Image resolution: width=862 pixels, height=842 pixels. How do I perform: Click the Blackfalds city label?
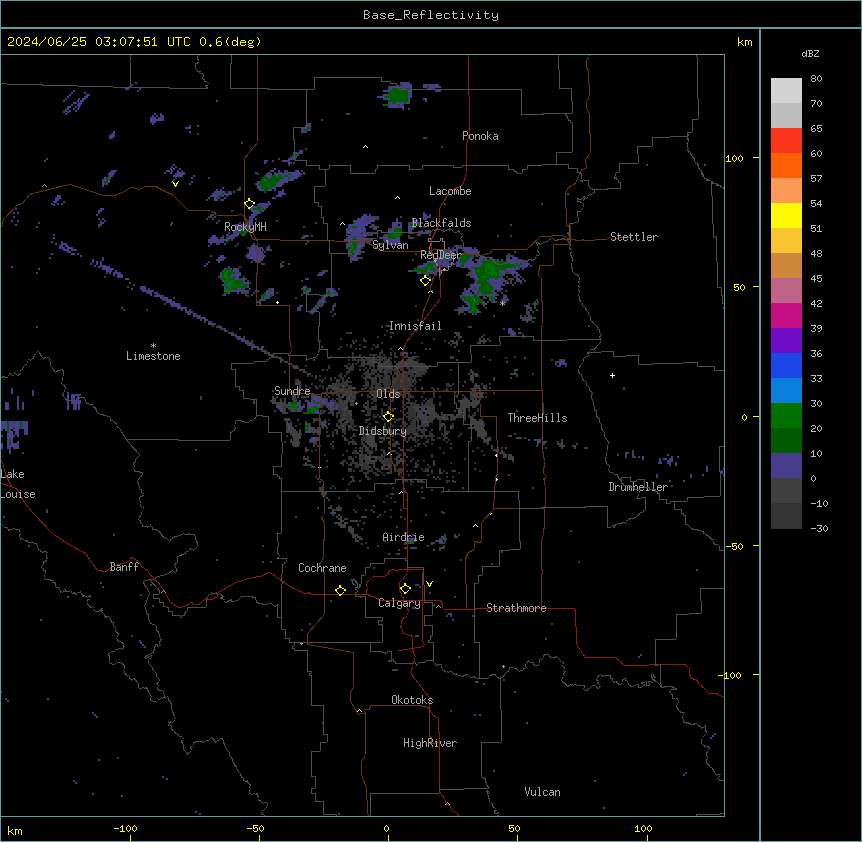(441, 223)
